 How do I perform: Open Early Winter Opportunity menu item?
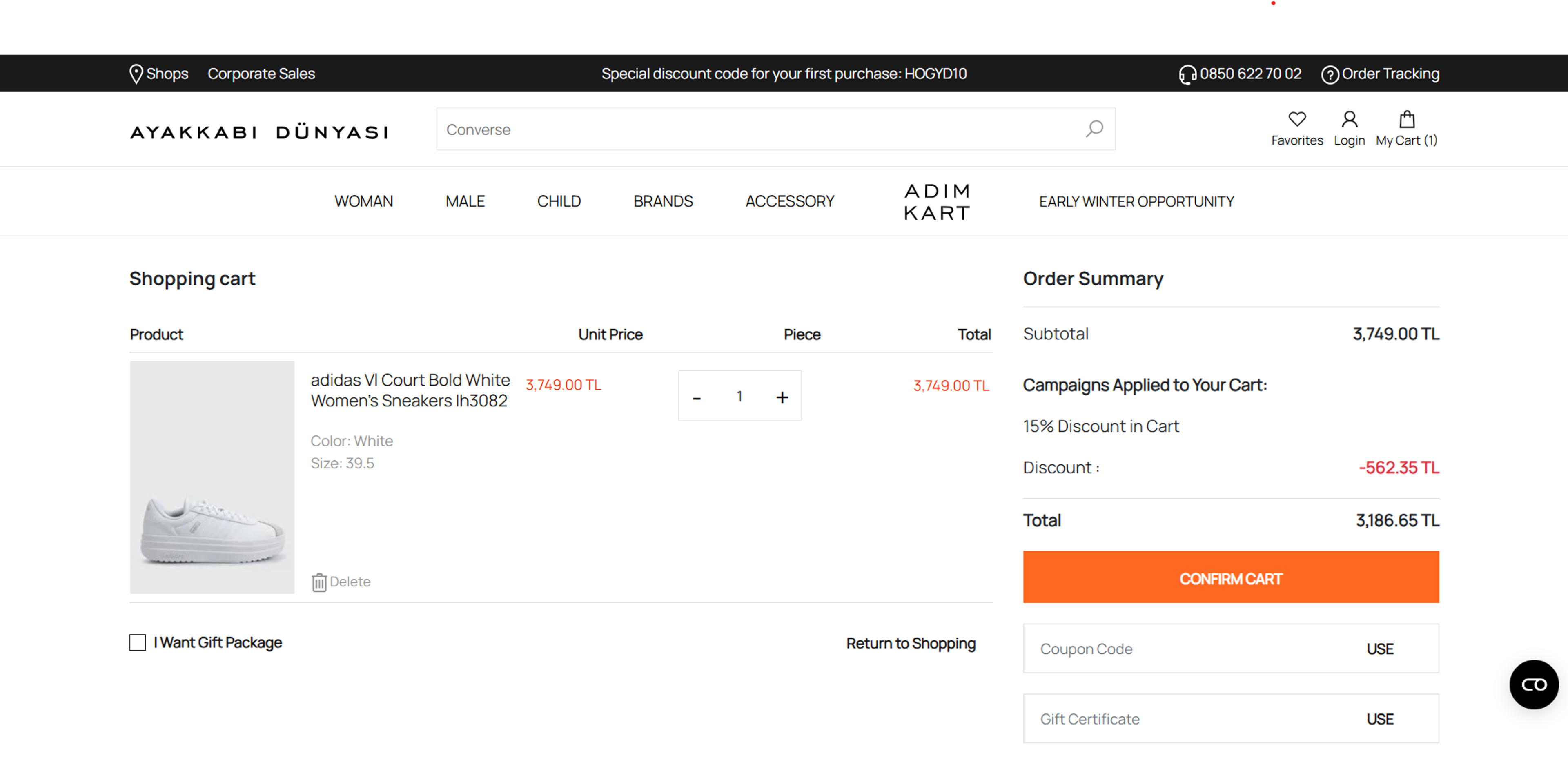pos(1136,201)
